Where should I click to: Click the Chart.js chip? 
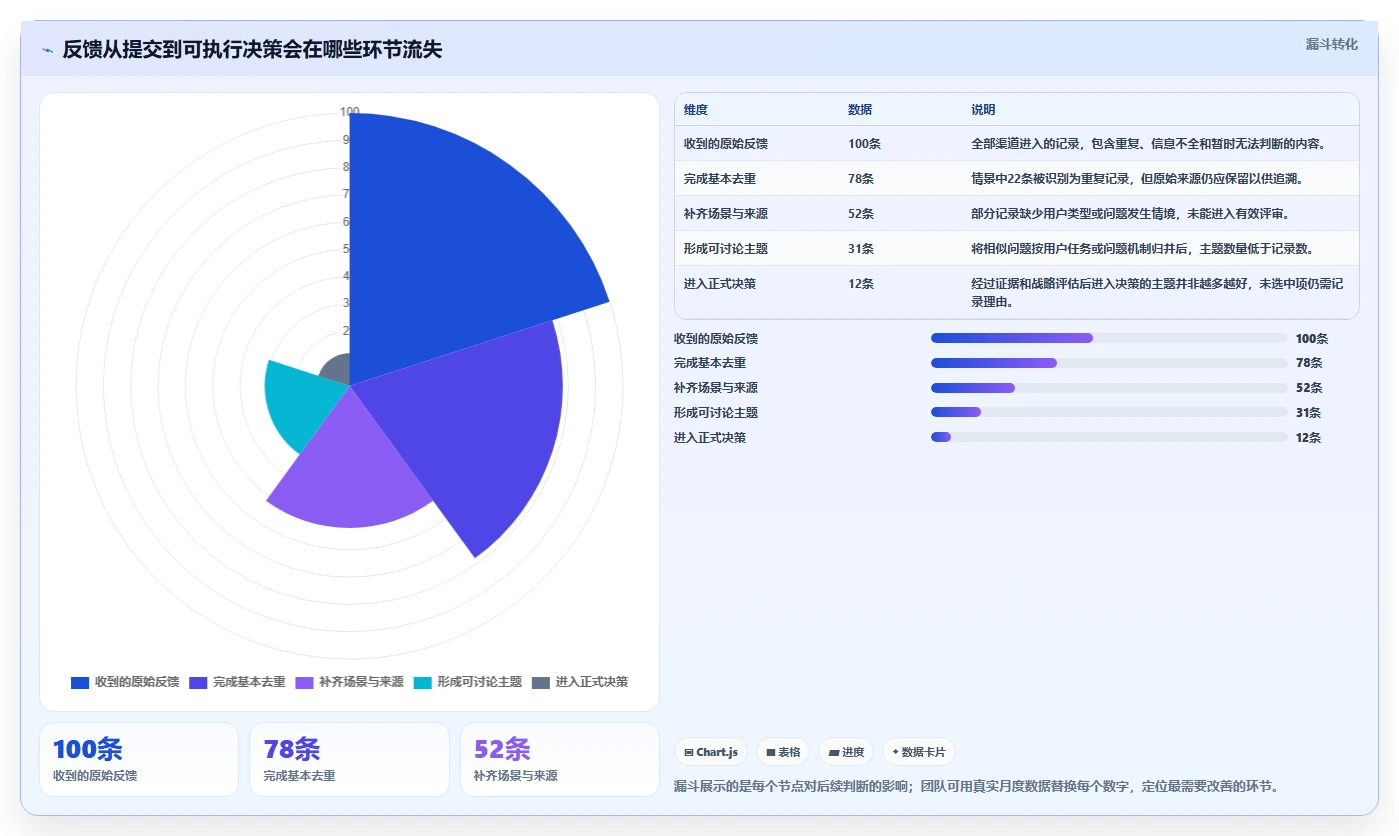(711, 752)
